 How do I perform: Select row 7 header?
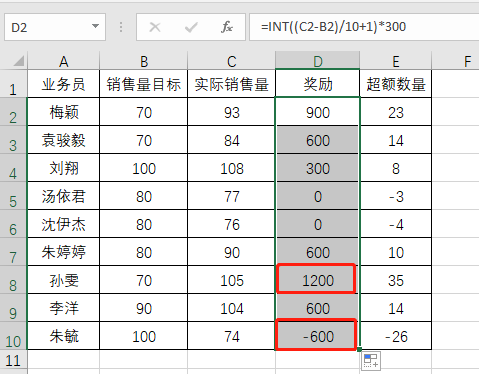pos(13,252)
